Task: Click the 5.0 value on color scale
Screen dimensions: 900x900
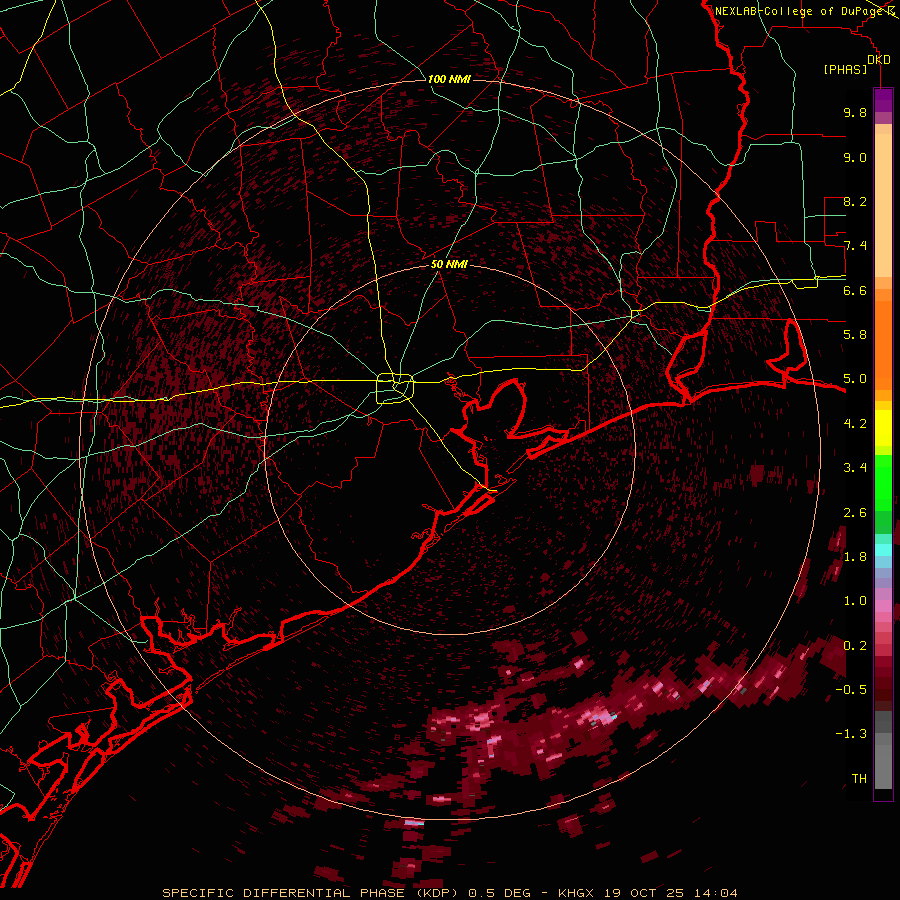Action: 855,379
